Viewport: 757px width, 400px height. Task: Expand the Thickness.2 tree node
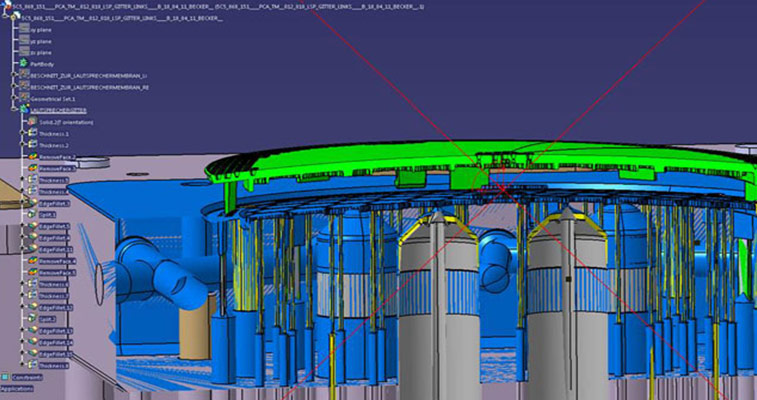(x=22, y=144)
